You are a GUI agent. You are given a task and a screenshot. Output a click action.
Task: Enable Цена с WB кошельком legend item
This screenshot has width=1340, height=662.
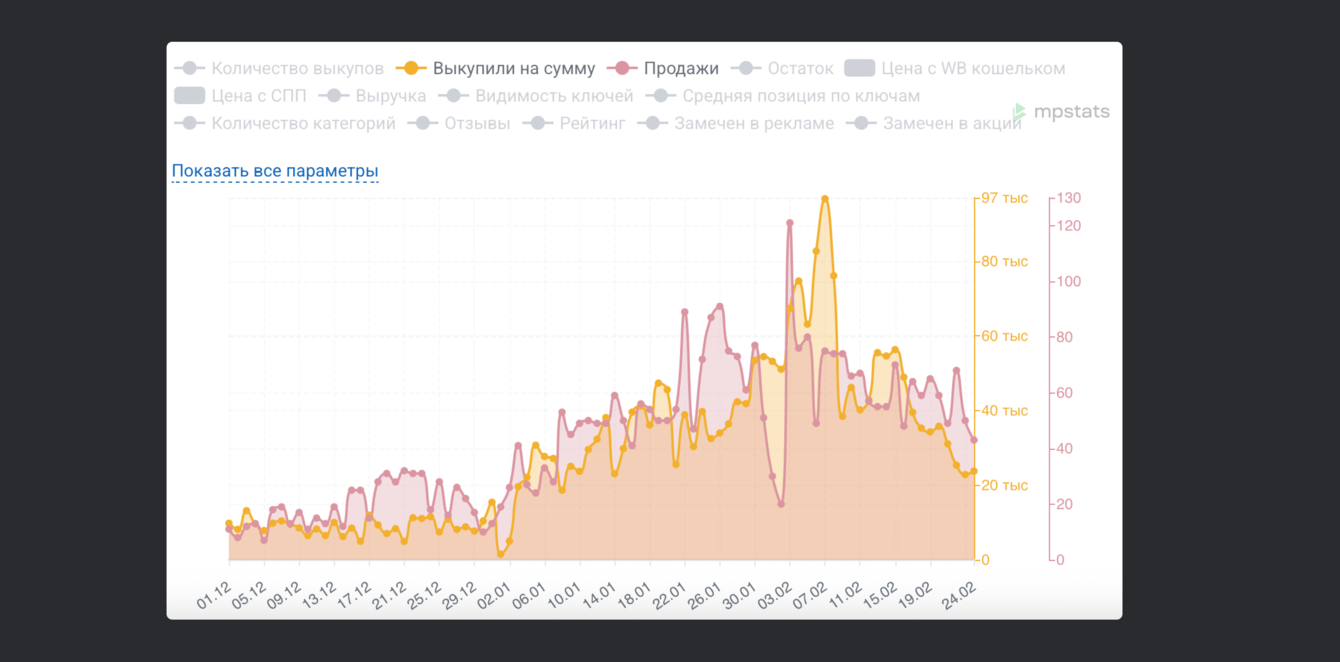[x=955, y=69]
